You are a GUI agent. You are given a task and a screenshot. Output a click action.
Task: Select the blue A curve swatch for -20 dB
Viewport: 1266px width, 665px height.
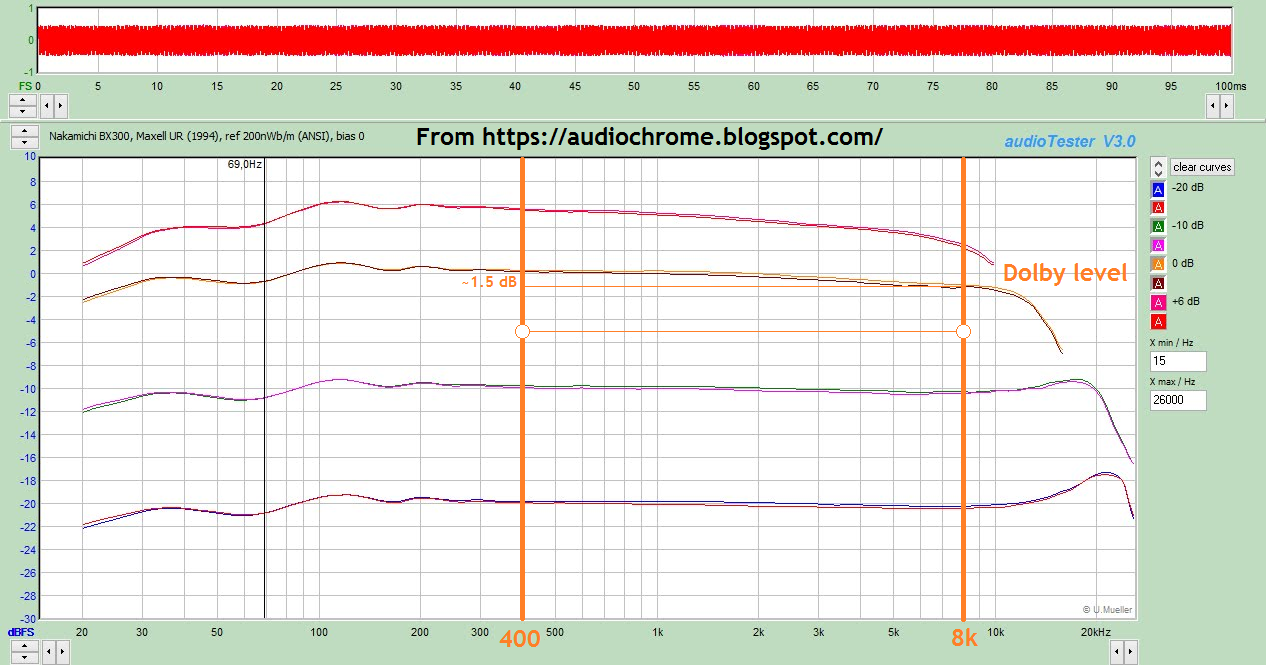coord(1158,189)
